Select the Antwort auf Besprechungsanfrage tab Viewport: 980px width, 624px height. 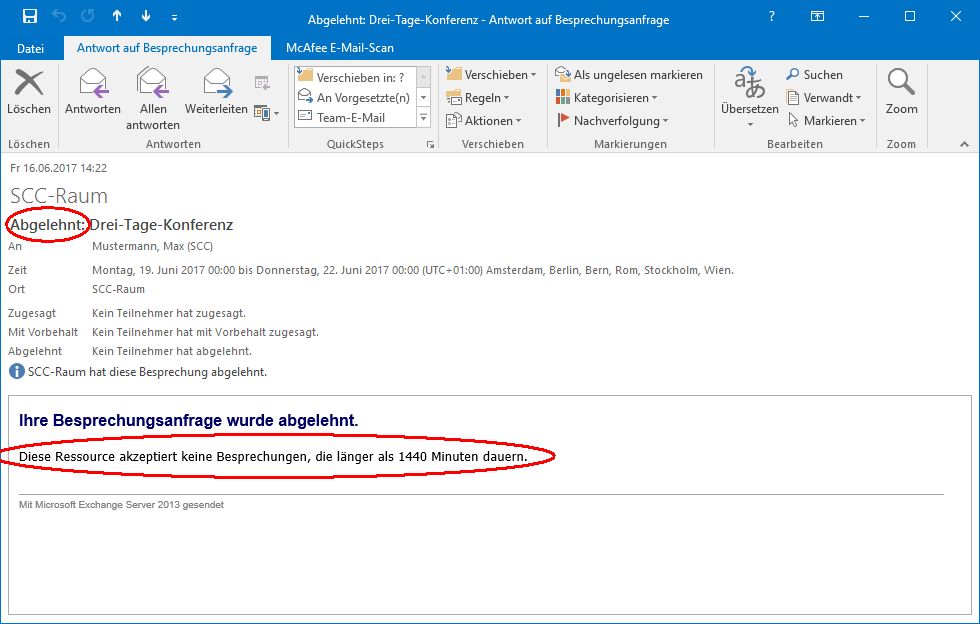(167, 48)
